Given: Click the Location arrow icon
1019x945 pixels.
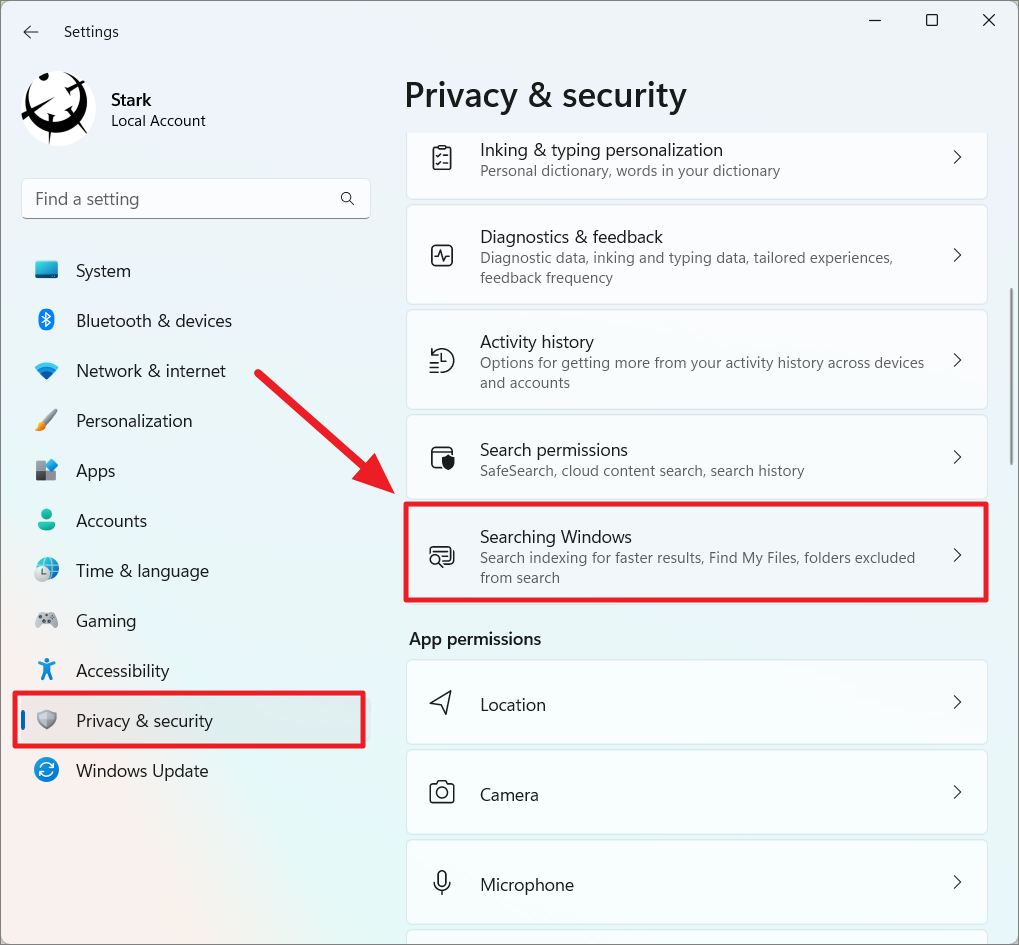Looking at the screenshot, I should pyautogui.click(x=441, y=703).
